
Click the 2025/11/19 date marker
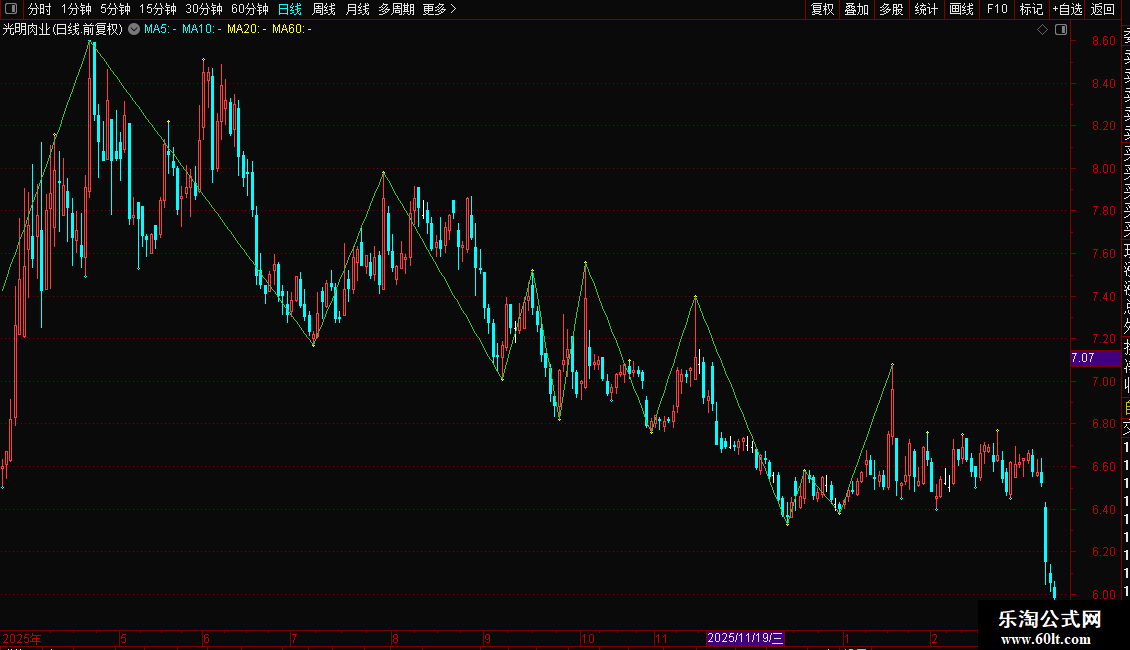(745, 638)
